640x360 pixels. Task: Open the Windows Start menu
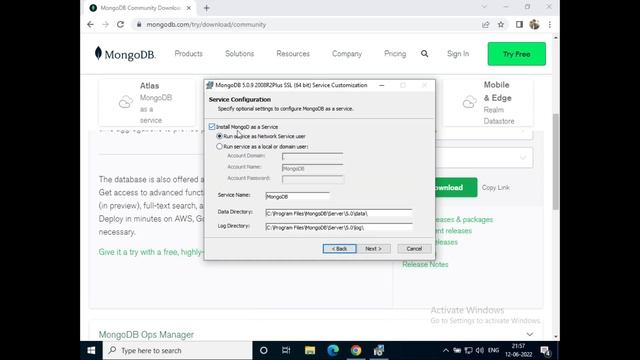91,351
